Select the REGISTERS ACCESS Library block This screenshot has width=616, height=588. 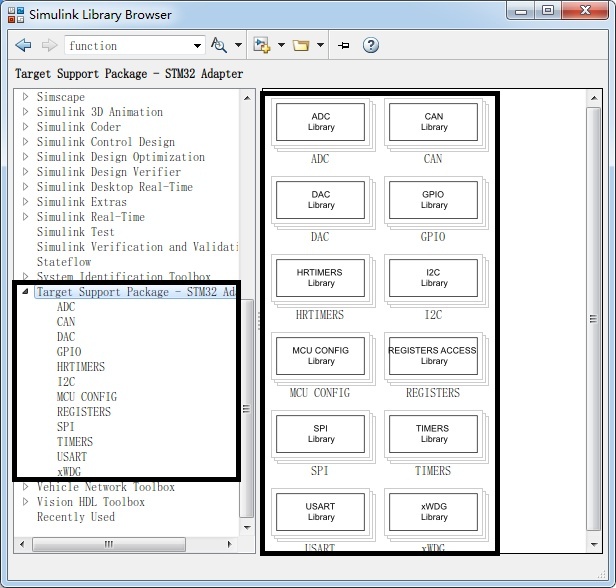[x=434, y=355]
